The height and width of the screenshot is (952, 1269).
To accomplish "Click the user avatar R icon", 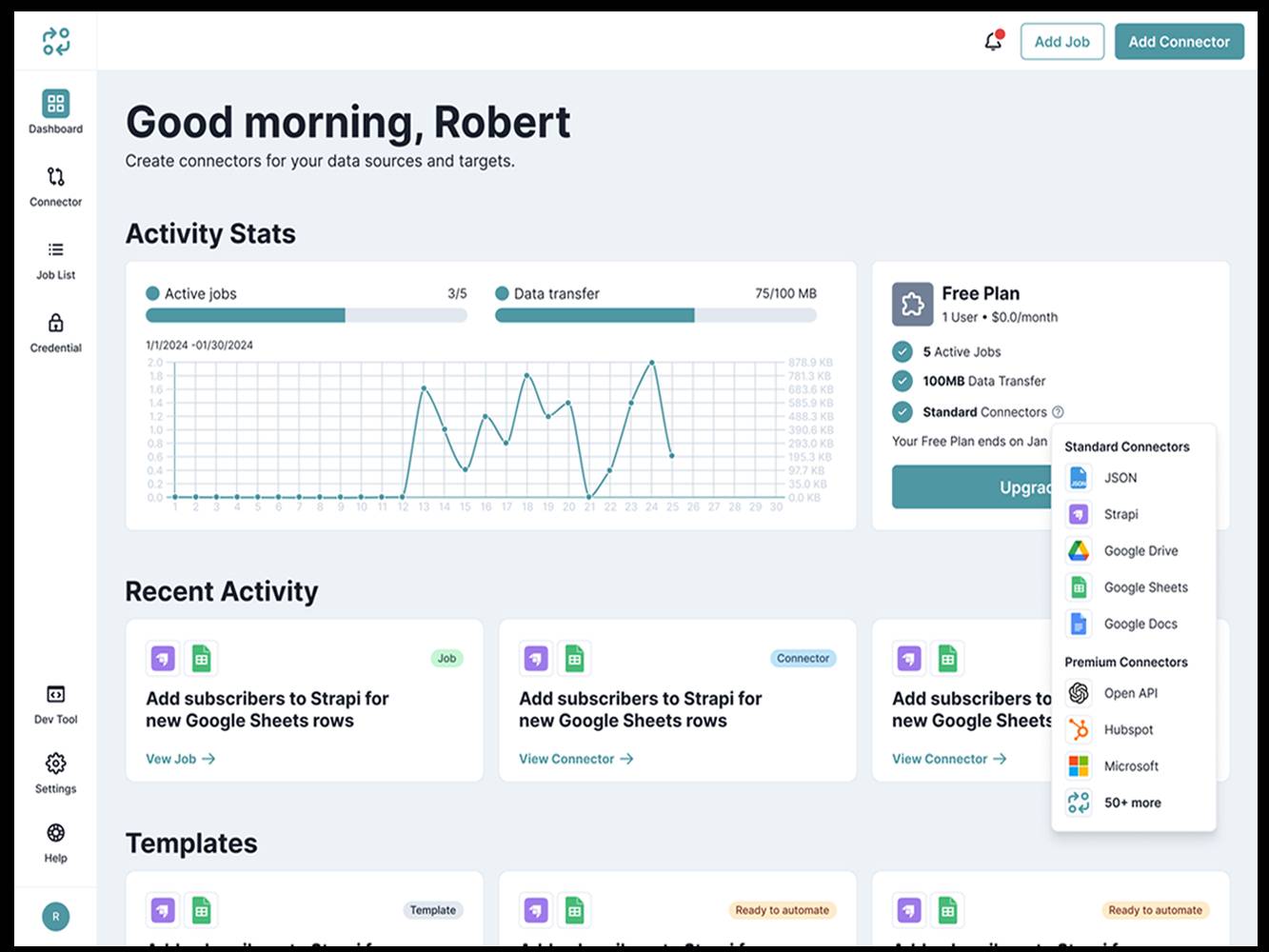I will click(56, 917).
